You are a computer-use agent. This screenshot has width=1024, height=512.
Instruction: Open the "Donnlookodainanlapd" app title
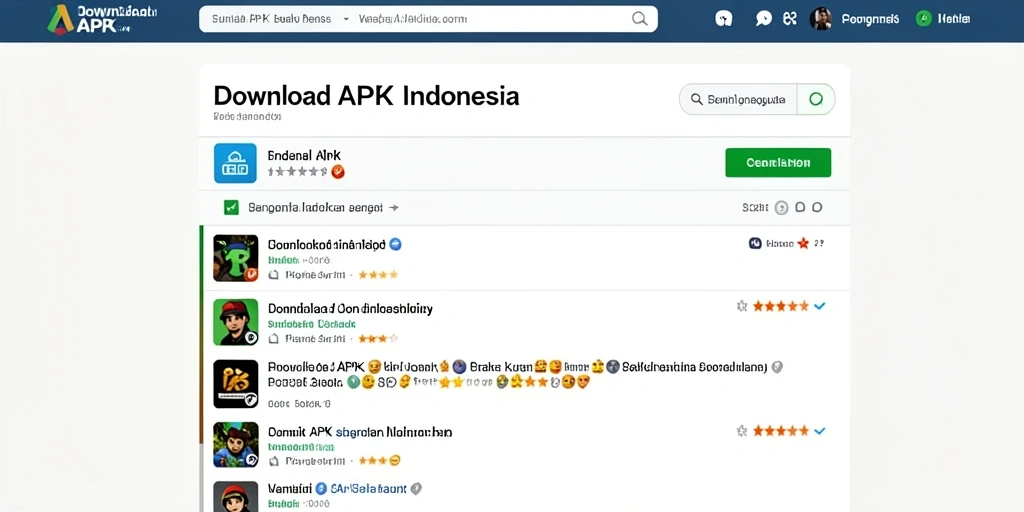[327, 245]
